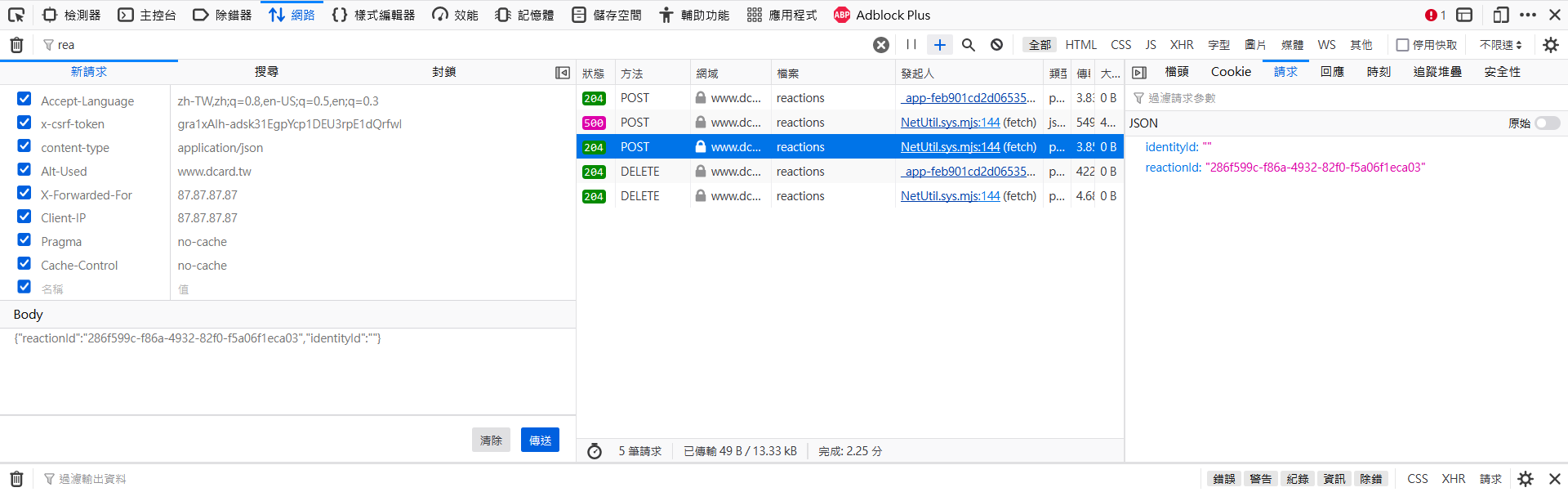
Task: Toggle the request details pane icon
Action: point(1139,73)
